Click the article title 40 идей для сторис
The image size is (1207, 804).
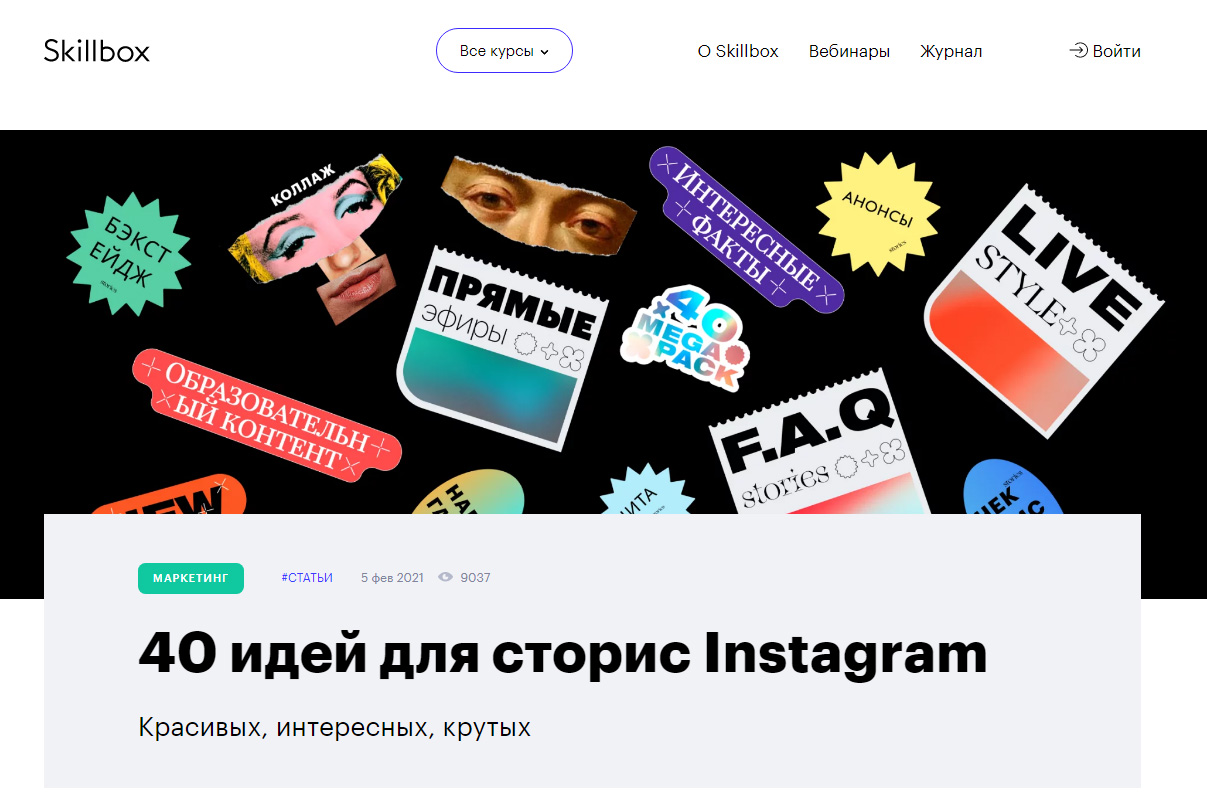click(562, 653)
